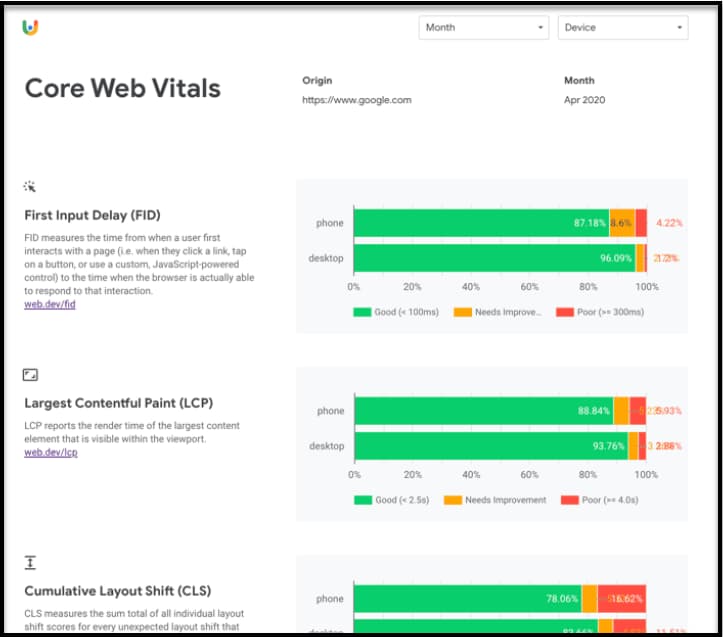Click the FID description paragraph
Viewport: 723px width, 637px height.
click(139, 264)
